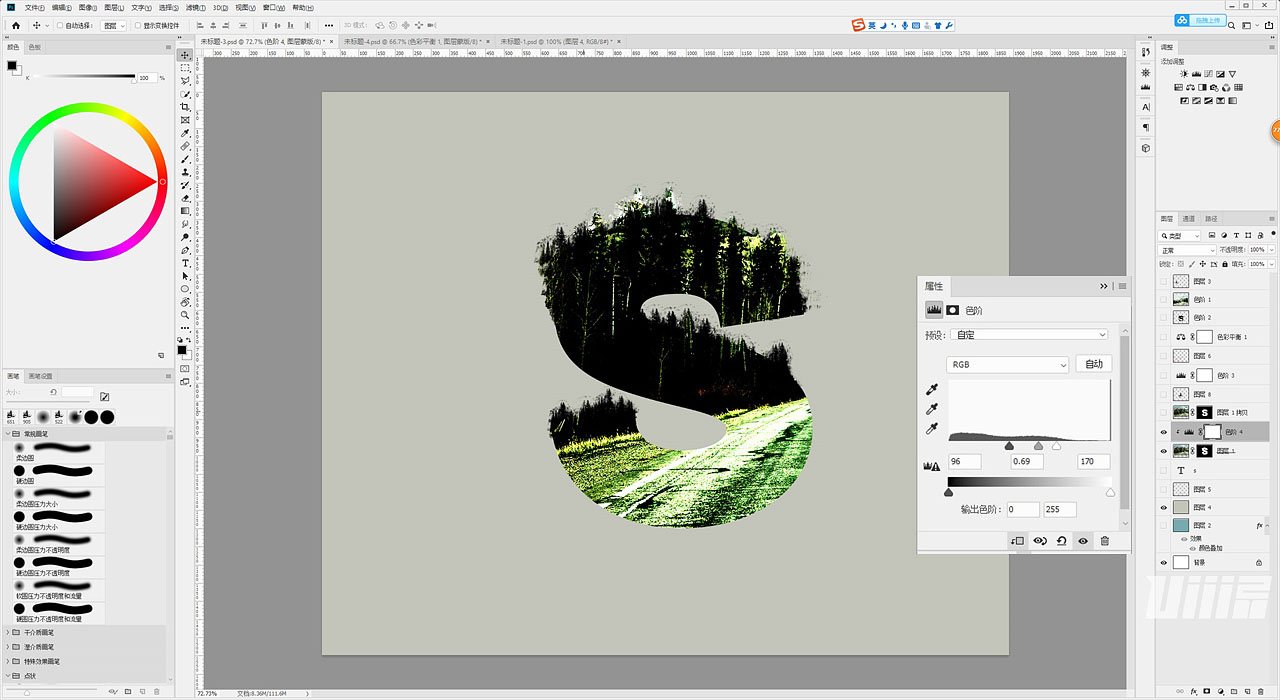Select the Move tool in the toolbar
Viewport: 1280px width, 700px height.
(x=185, y=55)
